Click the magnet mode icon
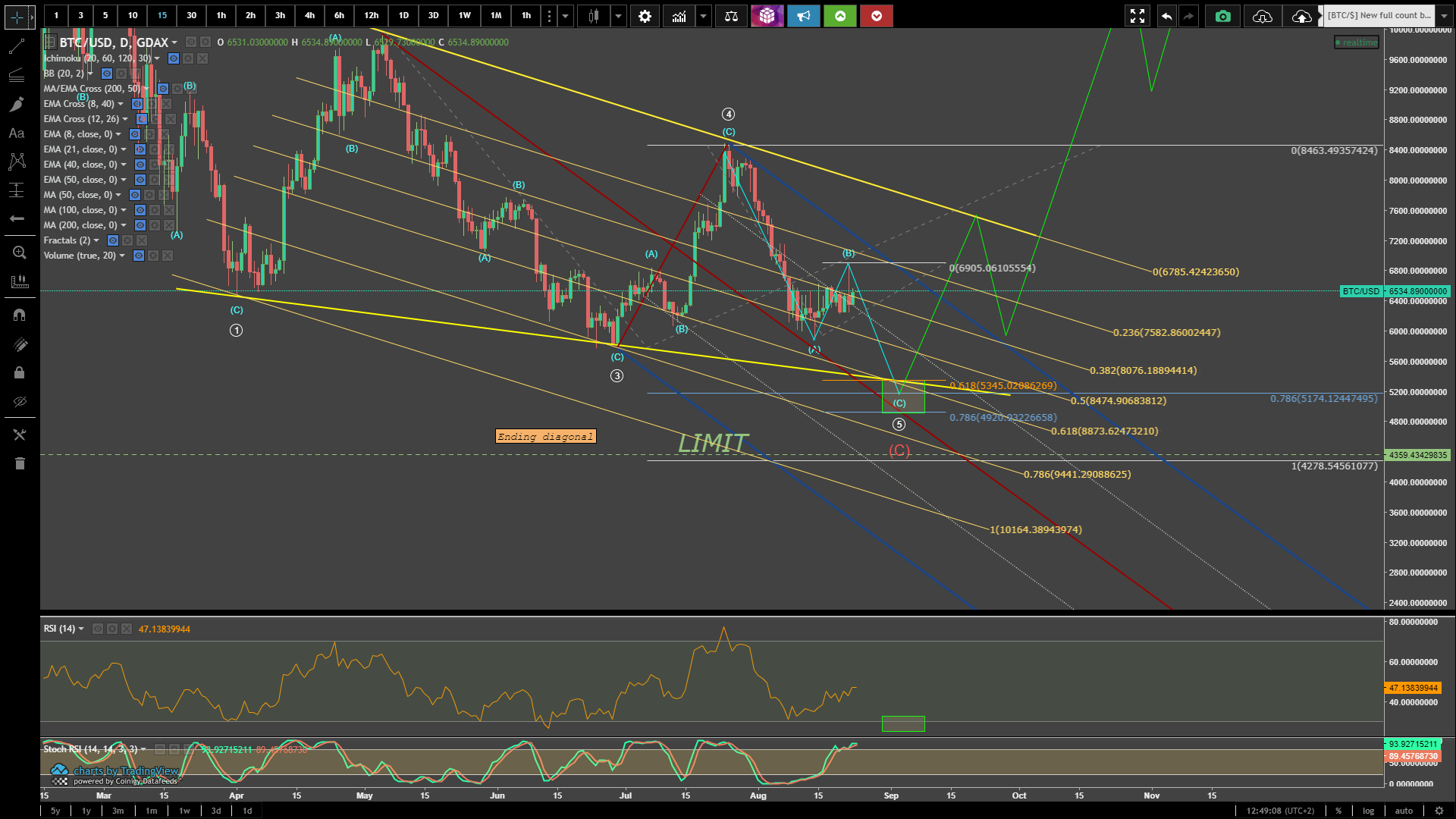This screenshot has height=819, width=1456. (x=20, y=314)
